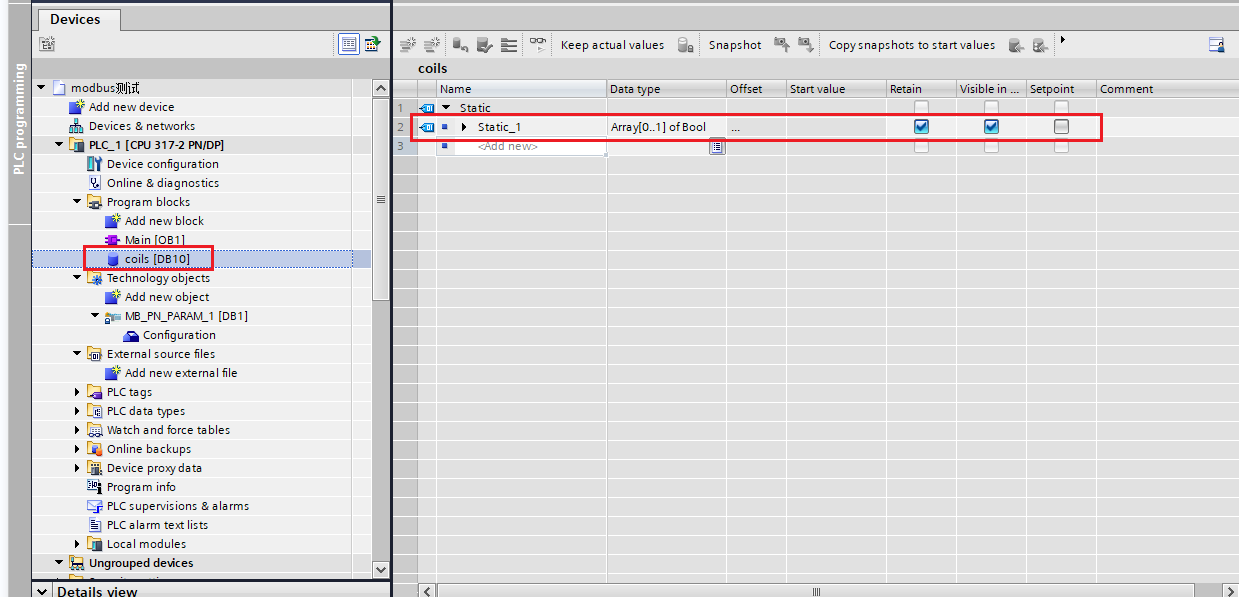Click Copy snapshots to start values

pos(911,45)
